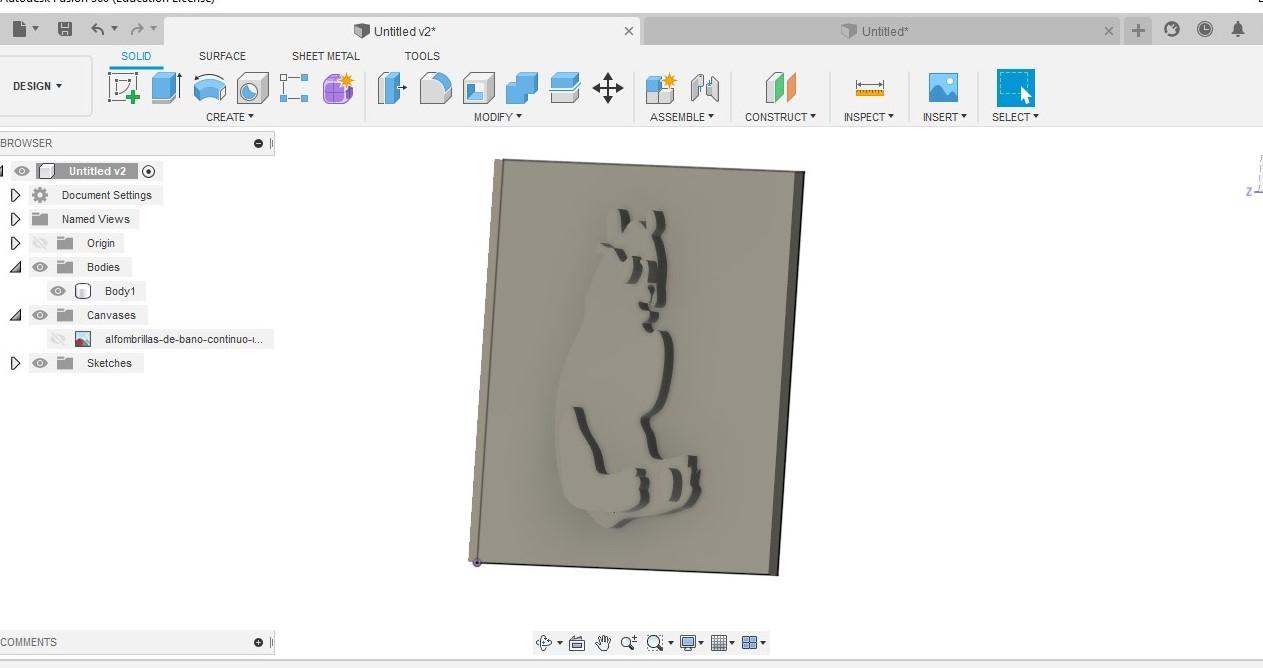This screenshot has width=1263, height=668.
Task: Switch to the TOOLS tab
Action: coord(422,56)
